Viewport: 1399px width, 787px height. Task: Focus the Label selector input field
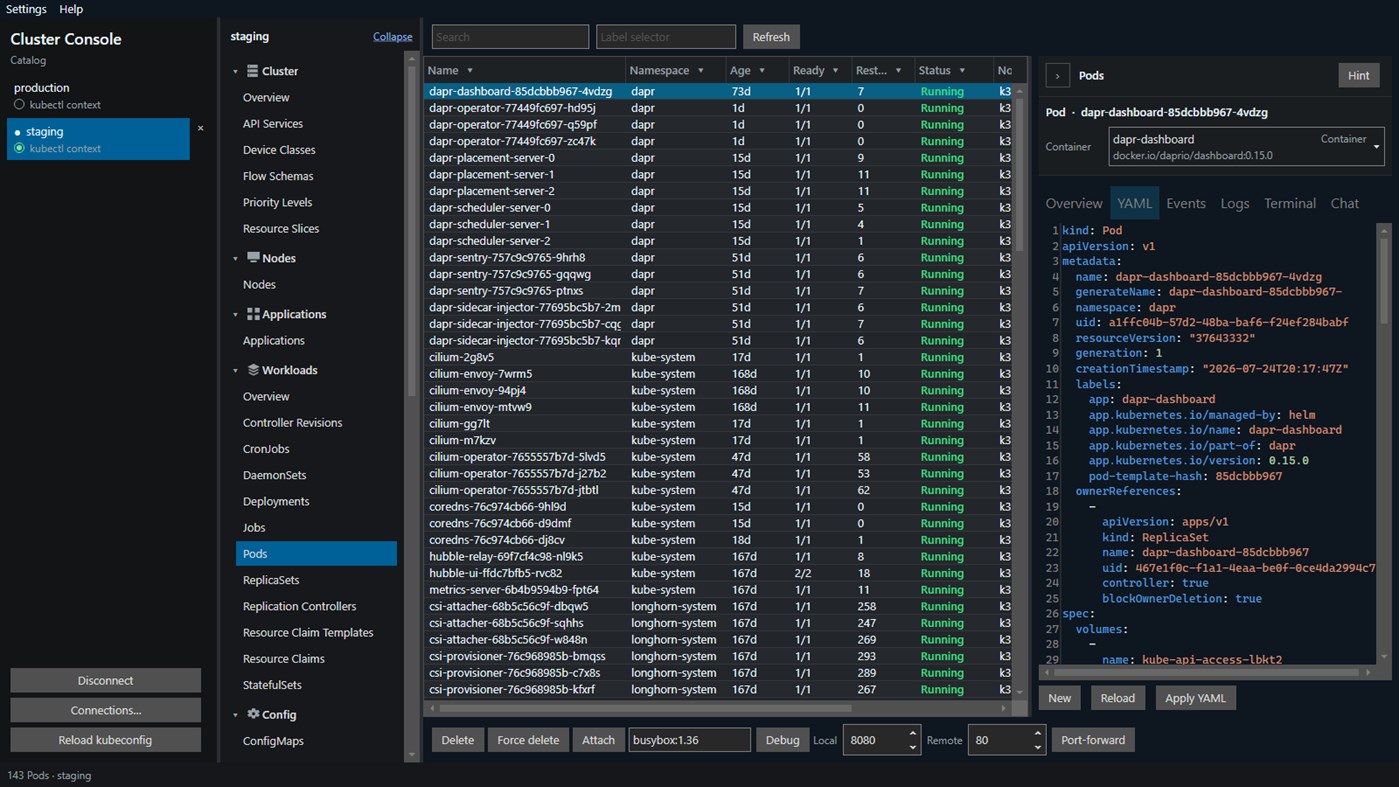pos(666,37)
